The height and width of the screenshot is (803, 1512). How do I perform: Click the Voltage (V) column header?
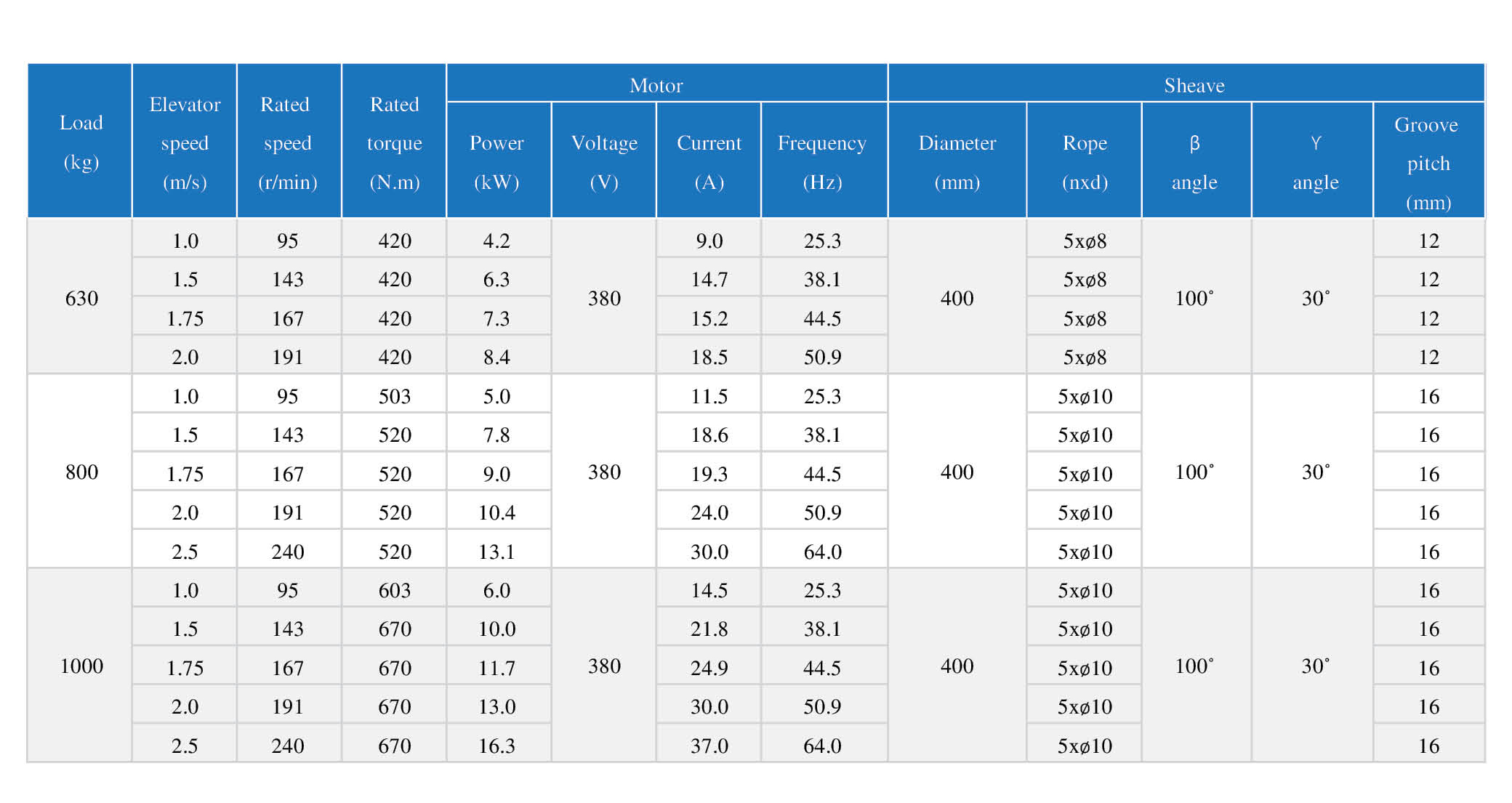point(604,161)
